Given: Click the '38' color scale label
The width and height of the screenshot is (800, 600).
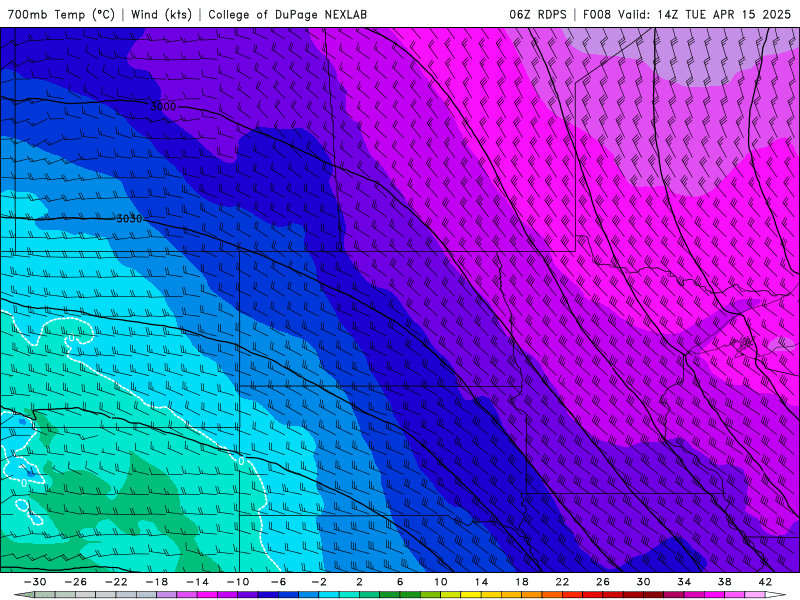Looking at the screenshot, I should click(x=724, y=582).
